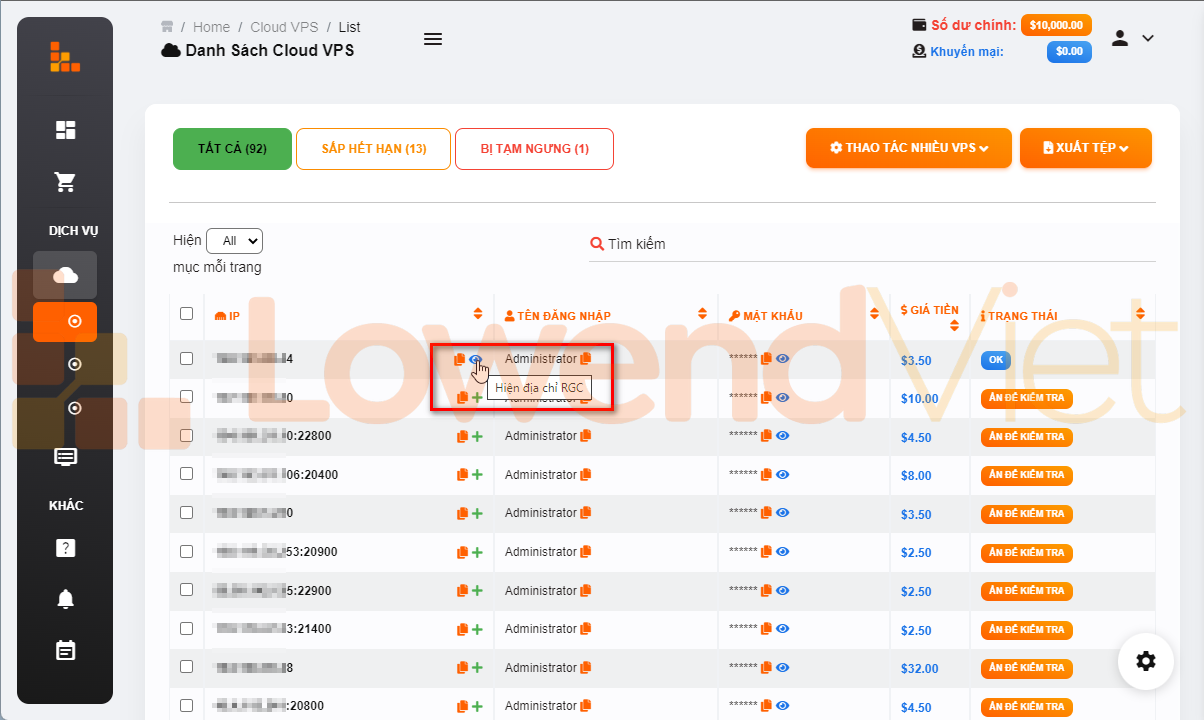Click the help question mark sidebar icon
The height and width of the screenshot is (720, 1204).
tap(65, 548)
